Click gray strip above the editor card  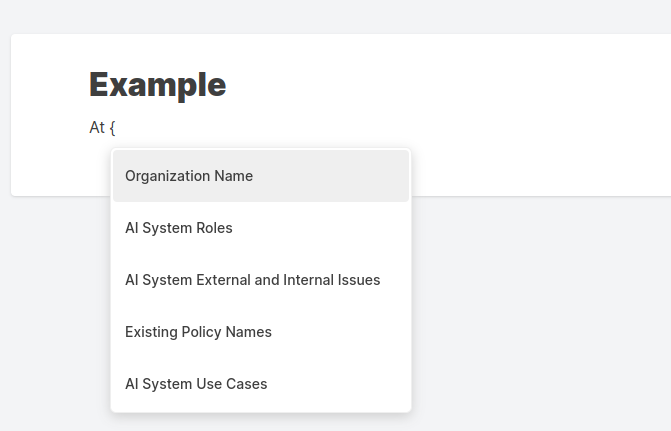335,16
